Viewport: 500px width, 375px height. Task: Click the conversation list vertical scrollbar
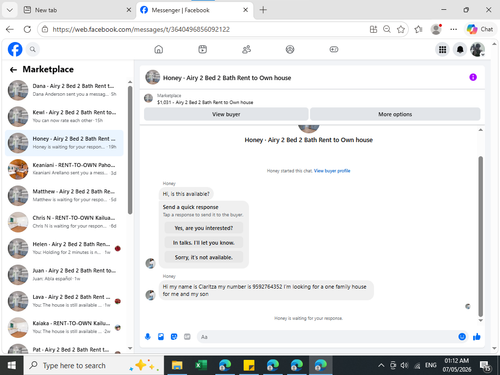[x=130, y=150]
